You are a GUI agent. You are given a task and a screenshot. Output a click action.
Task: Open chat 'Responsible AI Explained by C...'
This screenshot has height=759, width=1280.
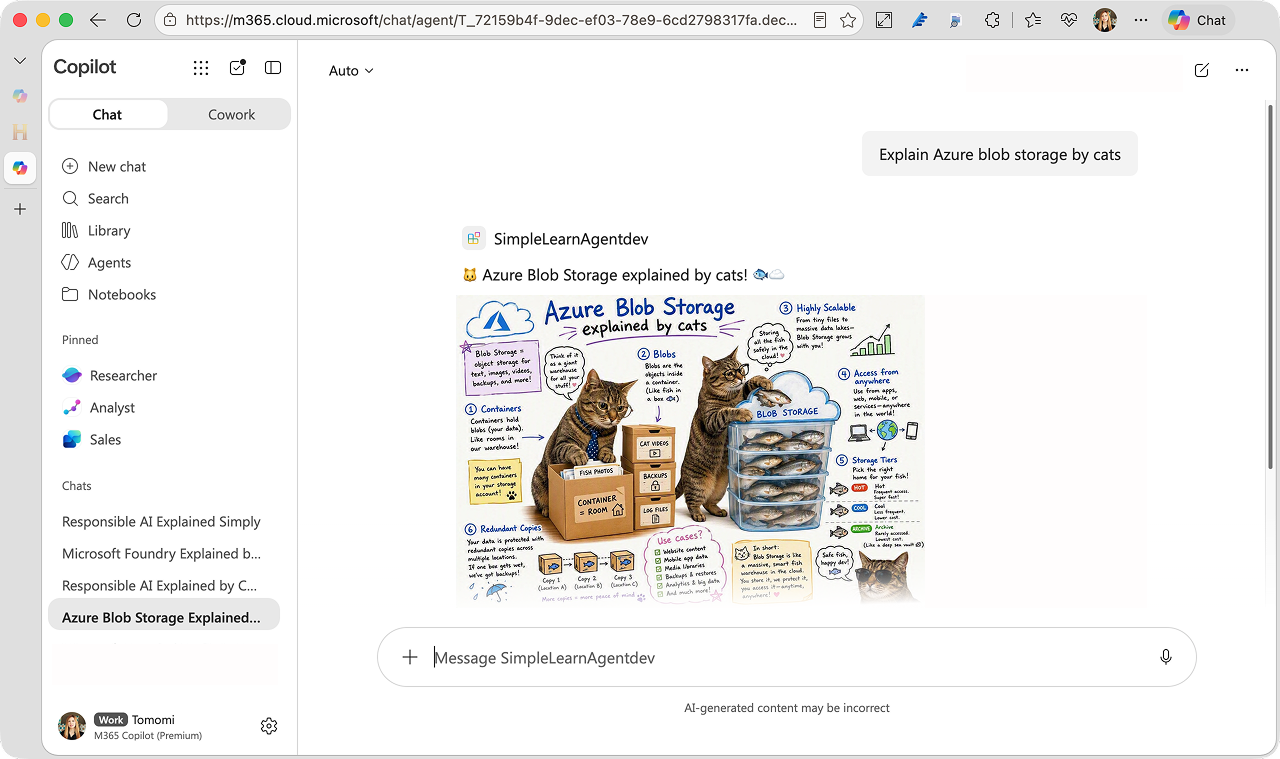tap(160, 585)
